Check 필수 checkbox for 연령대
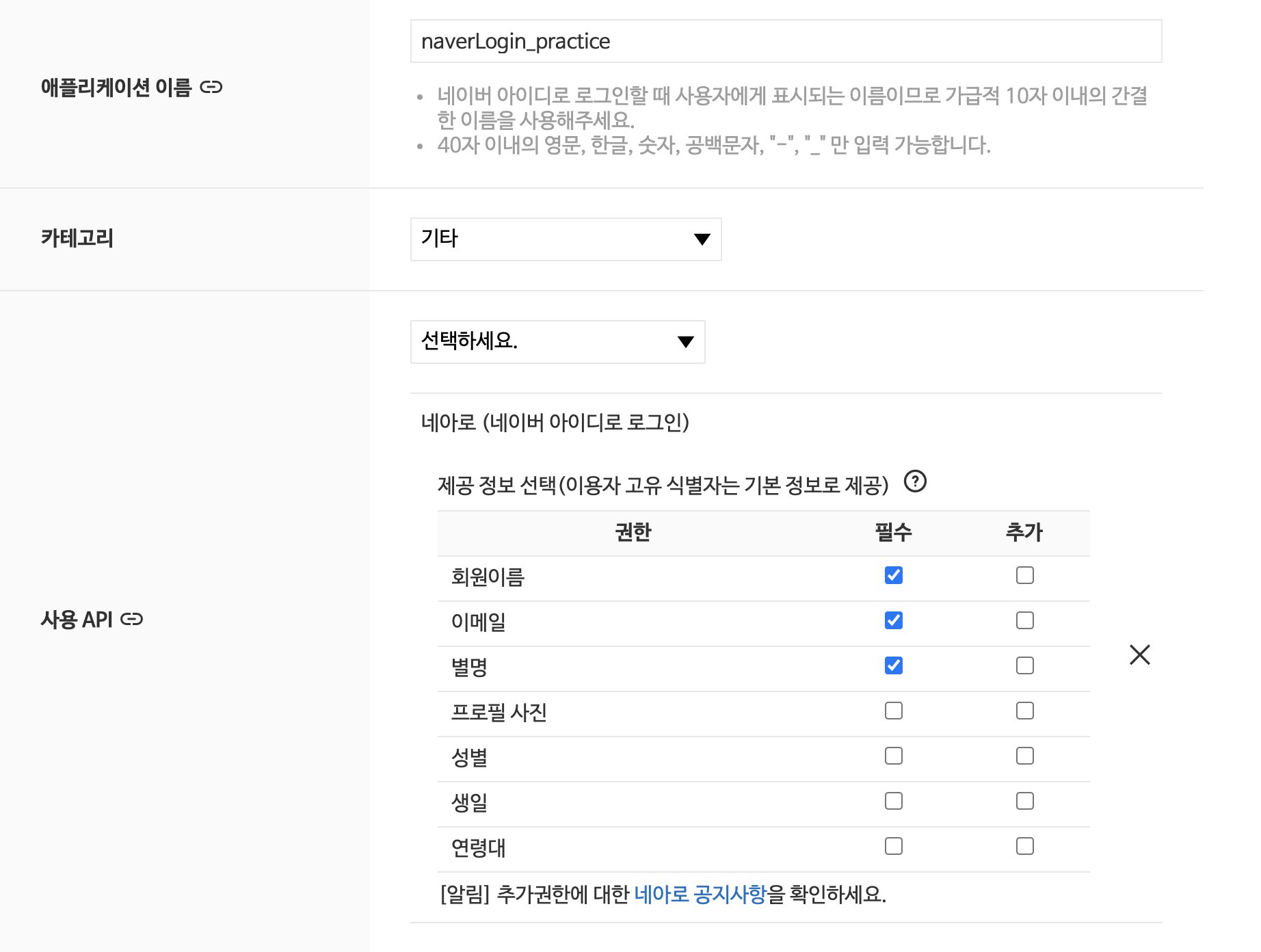This screenshot has height=952, width=1261. 893,846
